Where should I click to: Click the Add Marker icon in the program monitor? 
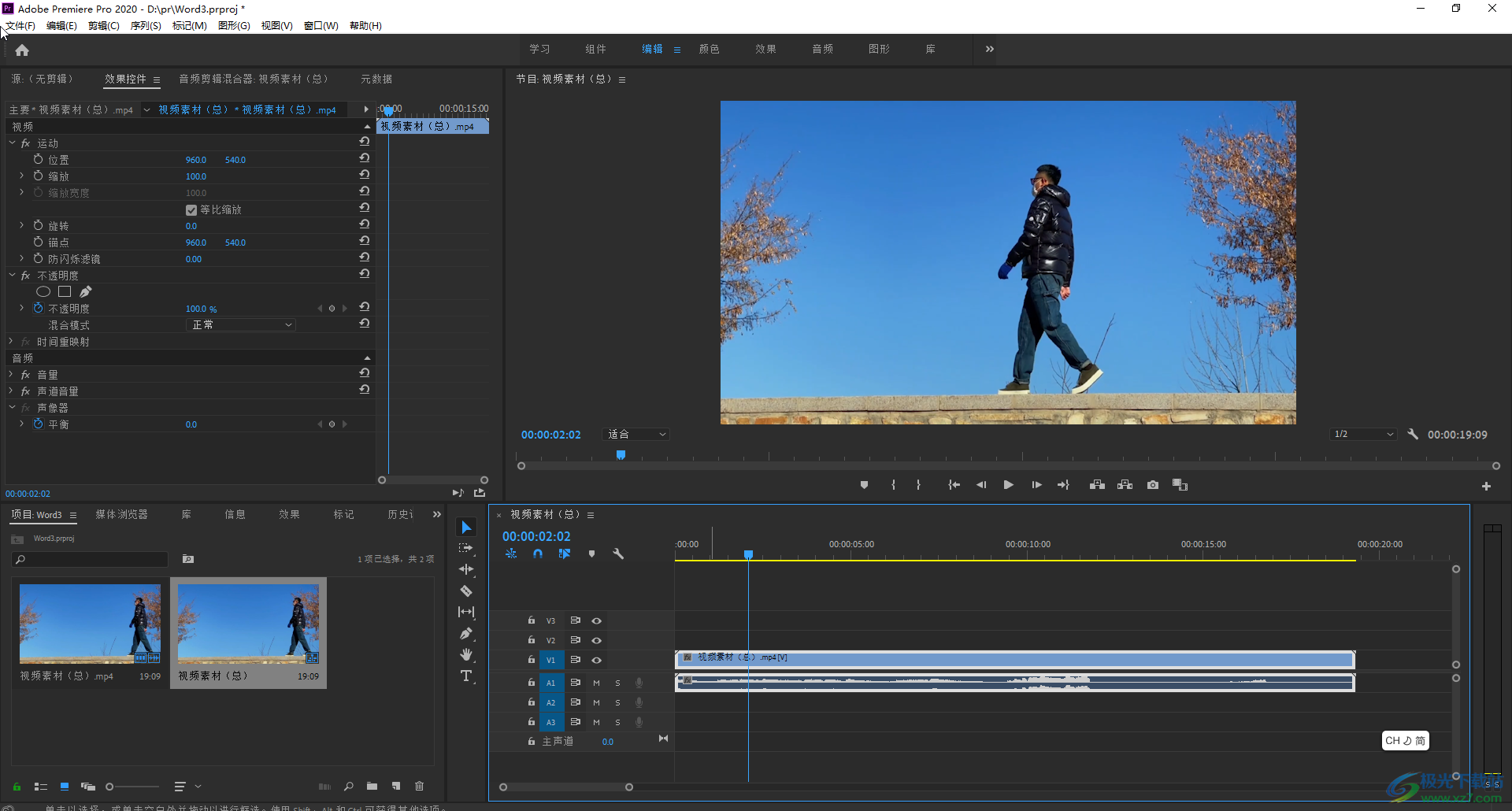click(864, 485)
